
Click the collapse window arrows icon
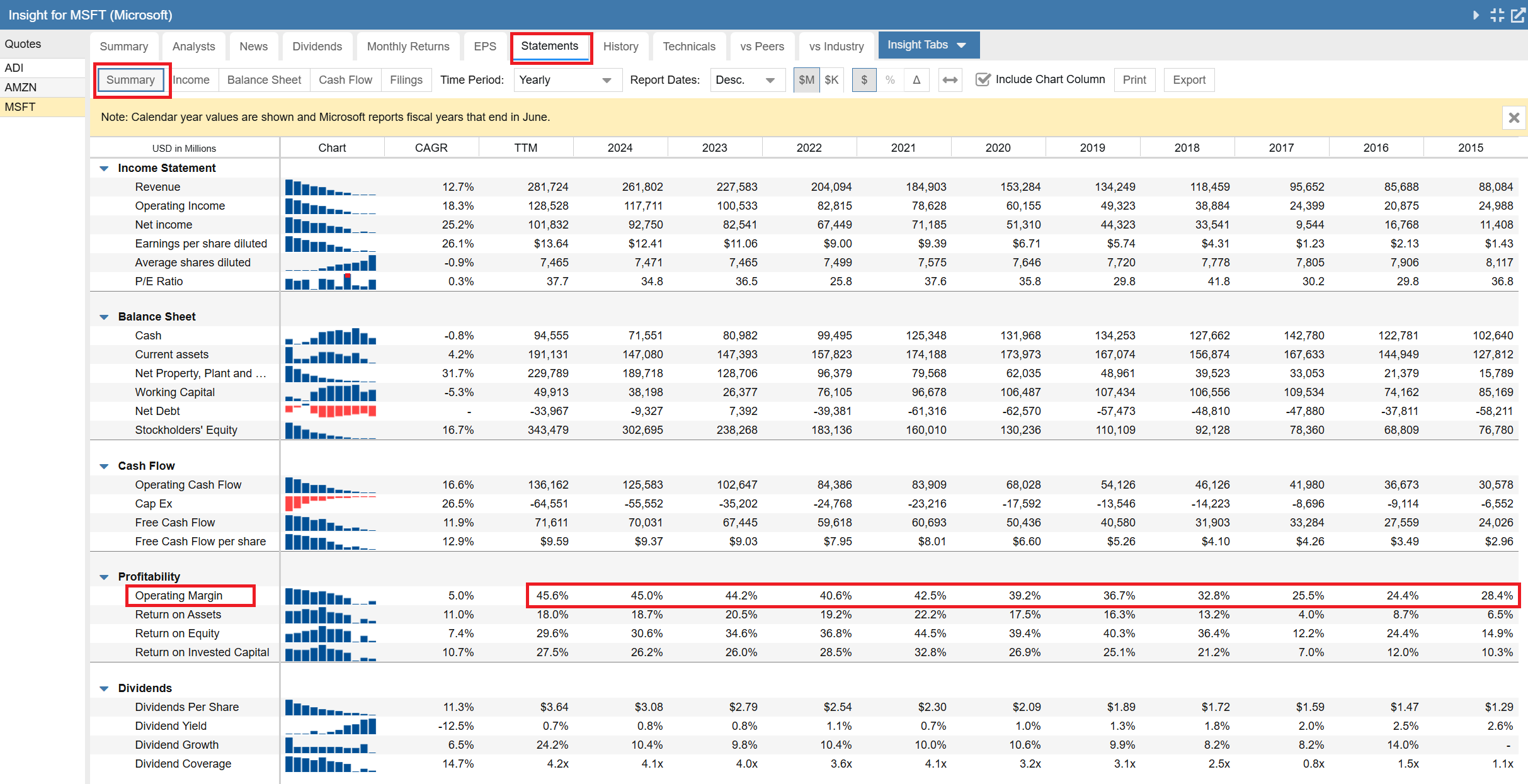[1497, 15]
